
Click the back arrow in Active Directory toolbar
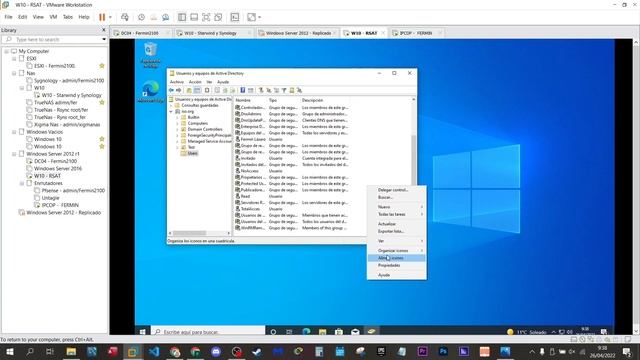(171, 90)
